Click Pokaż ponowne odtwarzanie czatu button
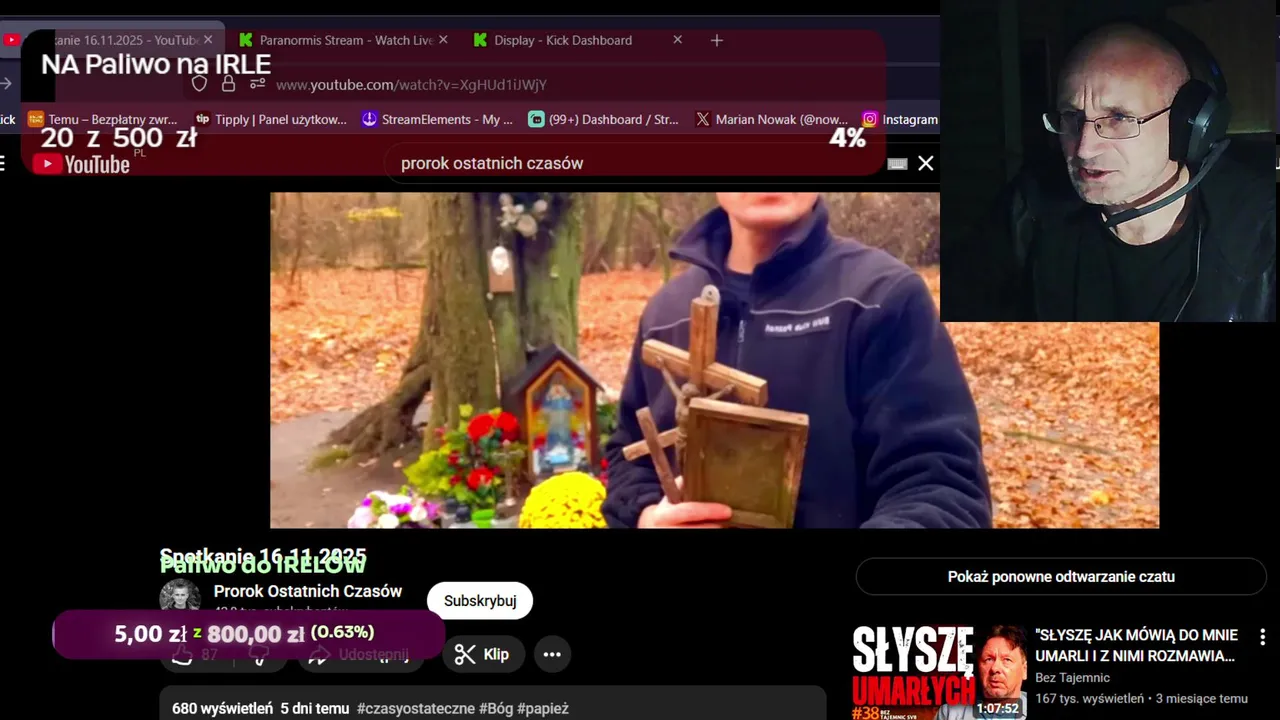 point(1061,577)
